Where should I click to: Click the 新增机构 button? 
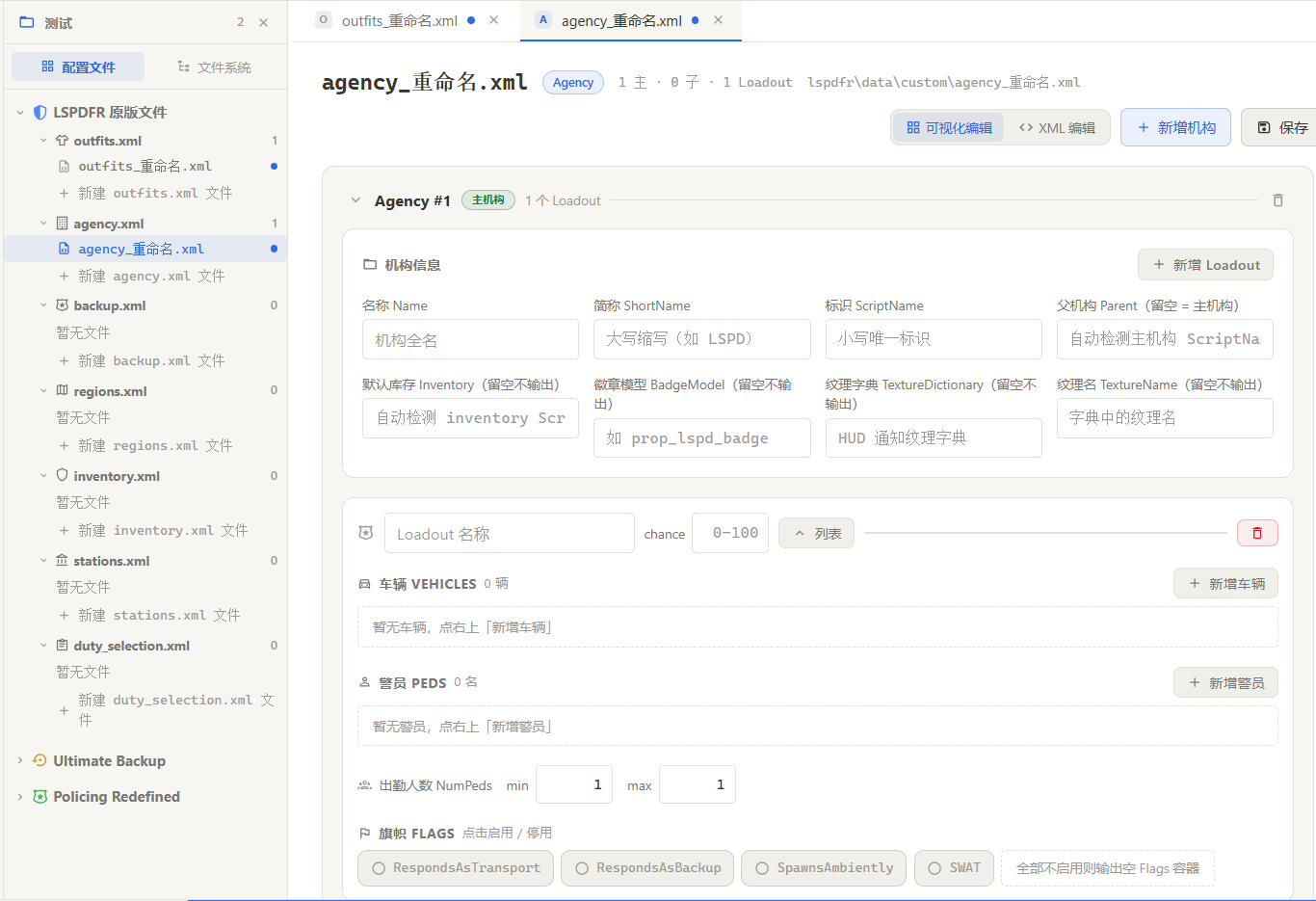[1175, 127]
